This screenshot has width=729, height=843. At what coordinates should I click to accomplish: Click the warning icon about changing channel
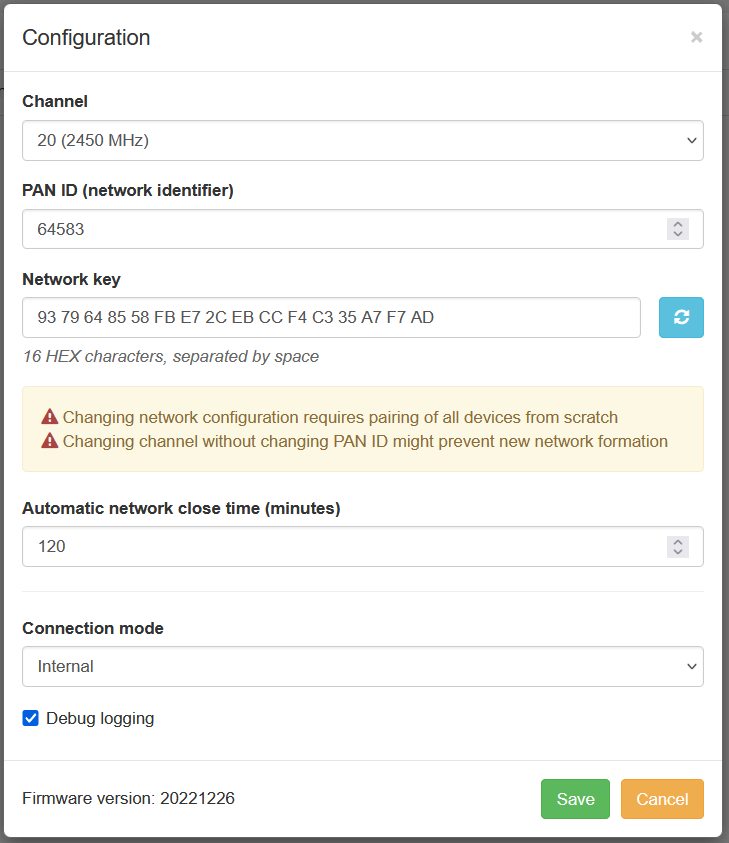49,441
